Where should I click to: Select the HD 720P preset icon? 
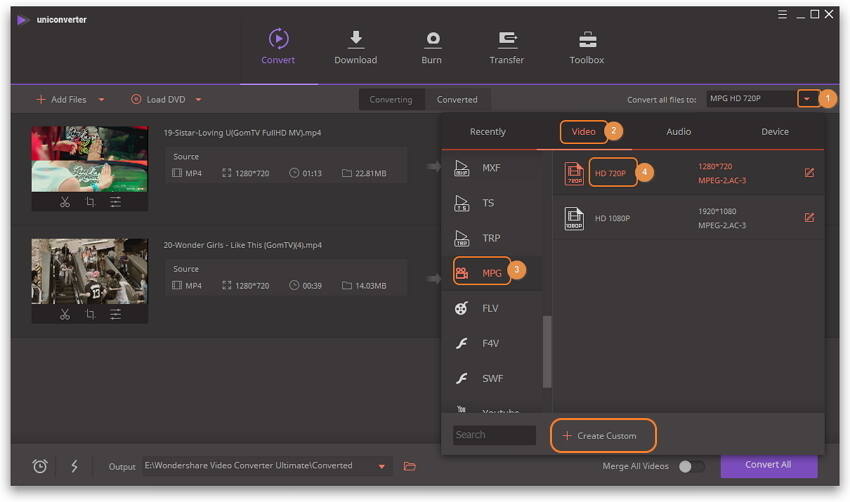[574, 173]
